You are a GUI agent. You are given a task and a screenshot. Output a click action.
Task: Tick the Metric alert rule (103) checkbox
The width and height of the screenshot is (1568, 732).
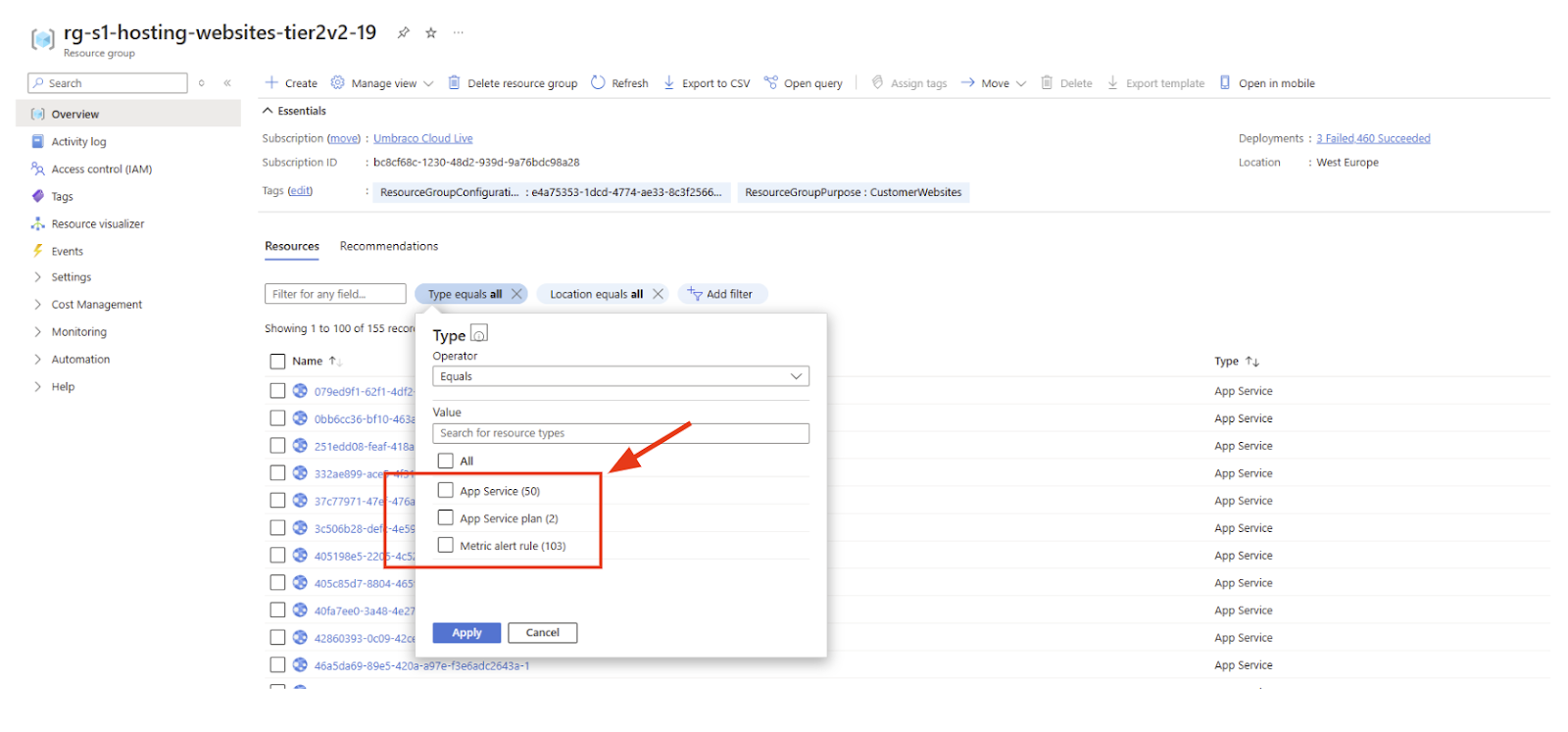(x=446, y=546)
